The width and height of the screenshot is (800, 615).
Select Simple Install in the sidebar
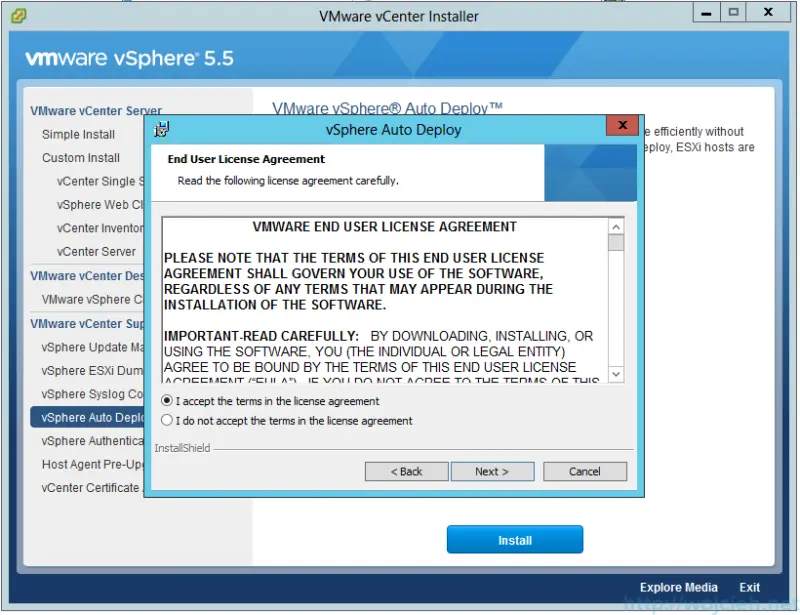78,134
